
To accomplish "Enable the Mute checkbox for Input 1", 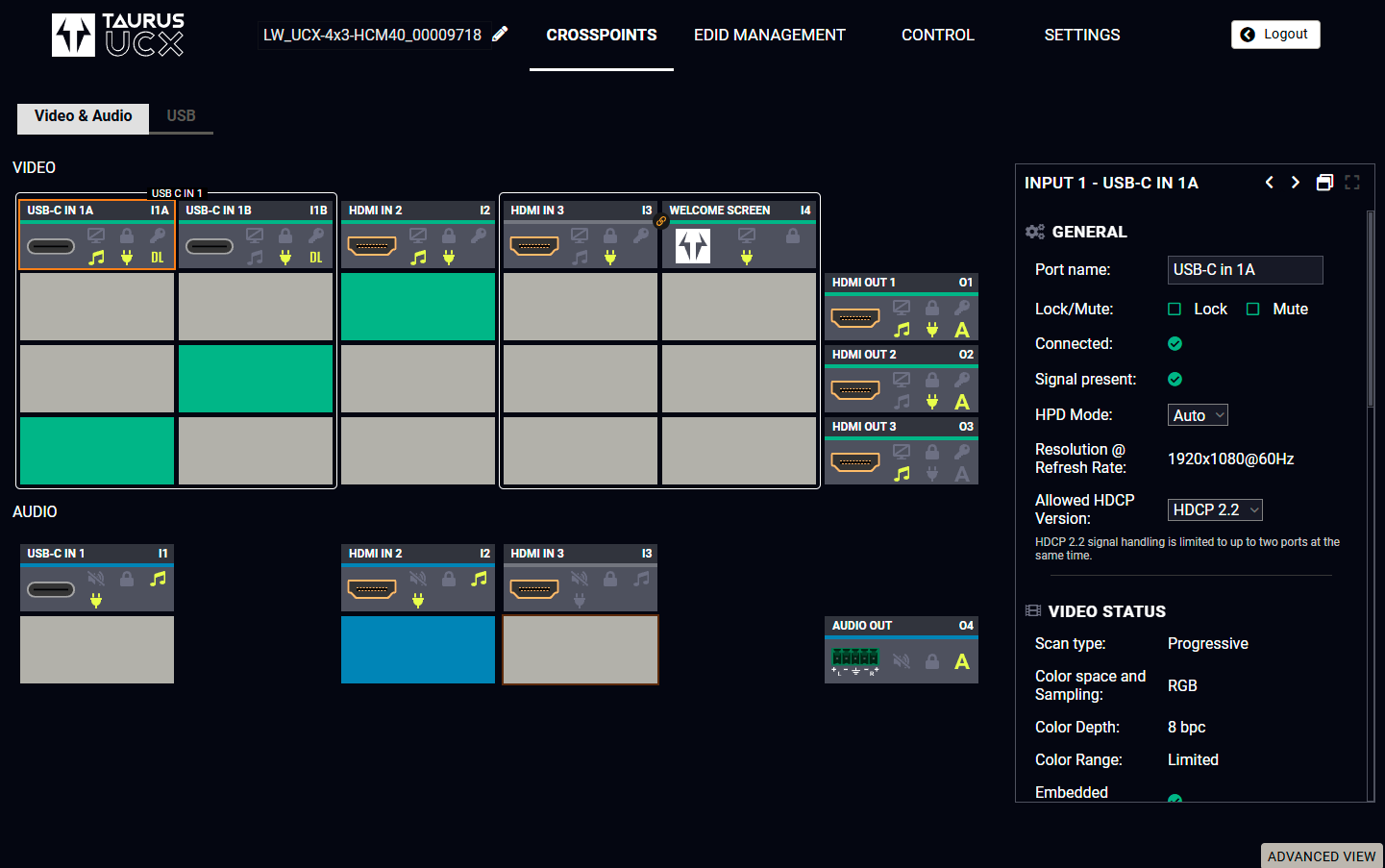I will [x=1253, y=310].
